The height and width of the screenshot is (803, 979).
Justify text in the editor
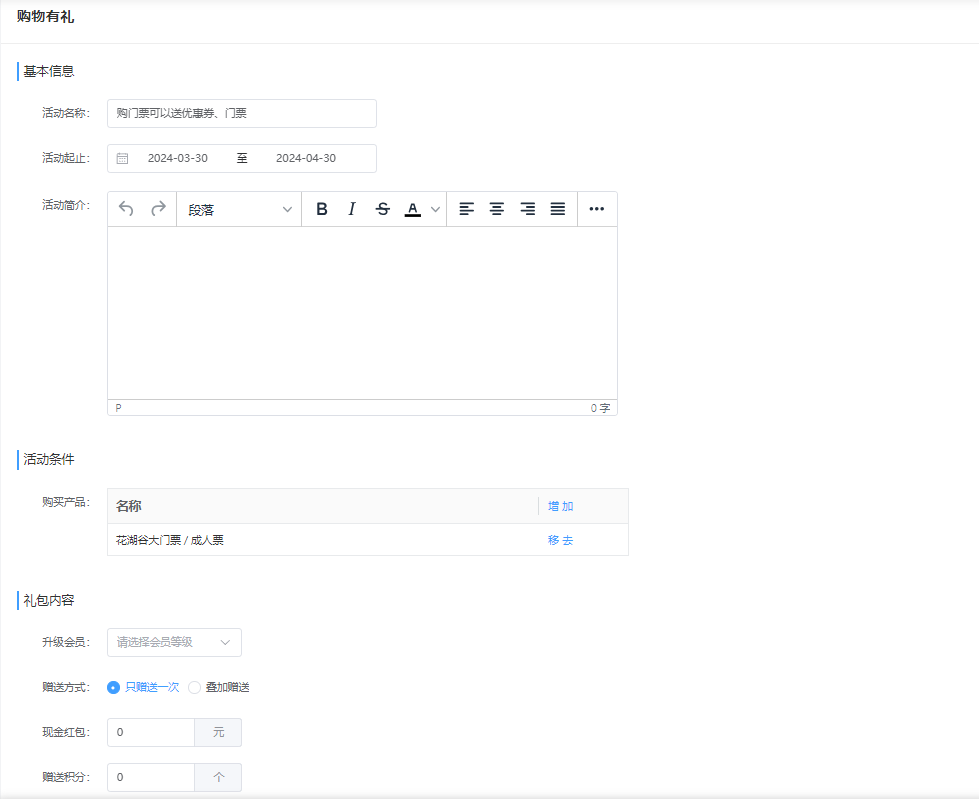(558, 209)
